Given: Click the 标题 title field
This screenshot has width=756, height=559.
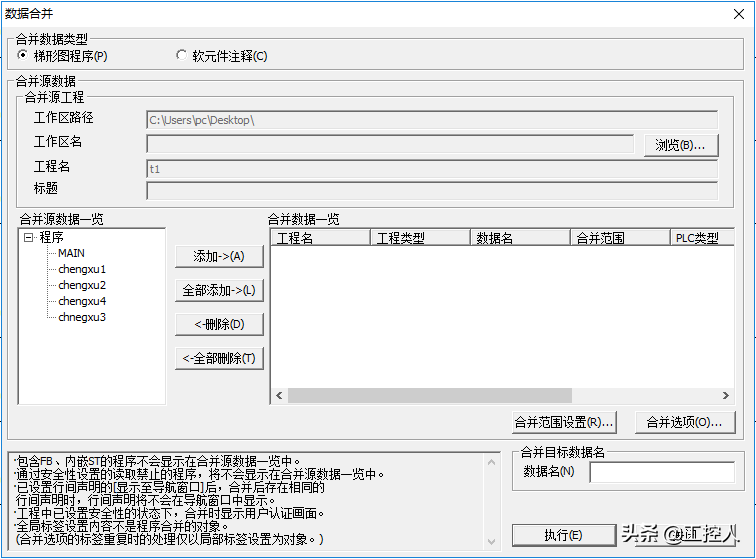Looking at the screenshot, I should pos(432,191).
